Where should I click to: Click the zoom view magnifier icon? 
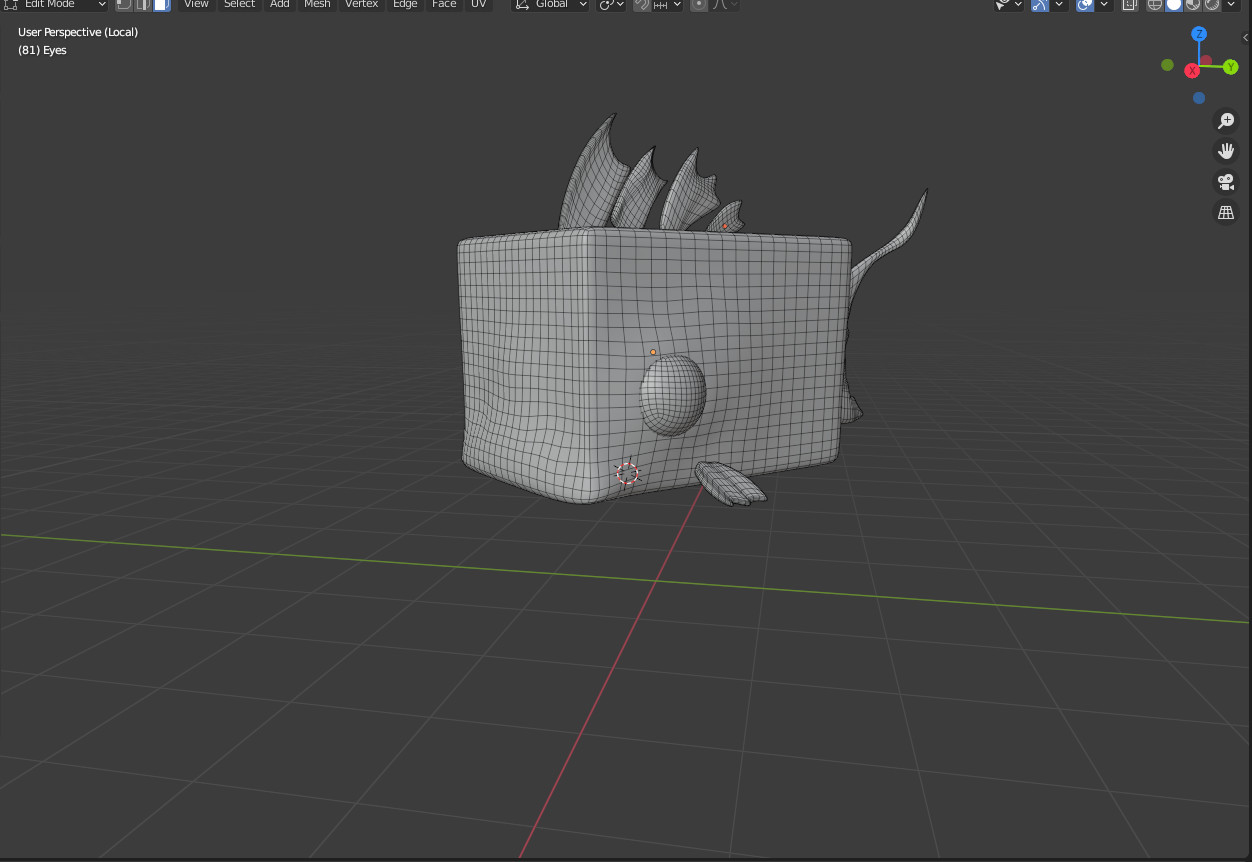(x=1225, y=121)
